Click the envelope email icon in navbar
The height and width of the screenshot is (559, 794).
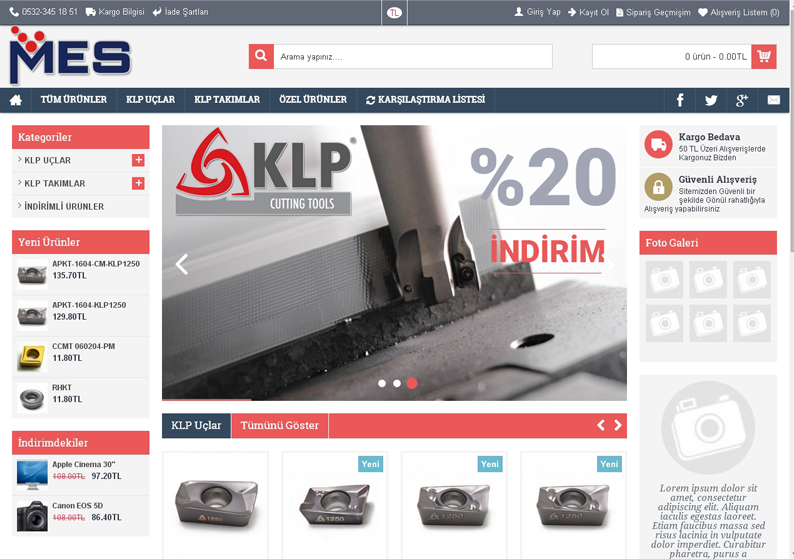click(x=774, y=100)
